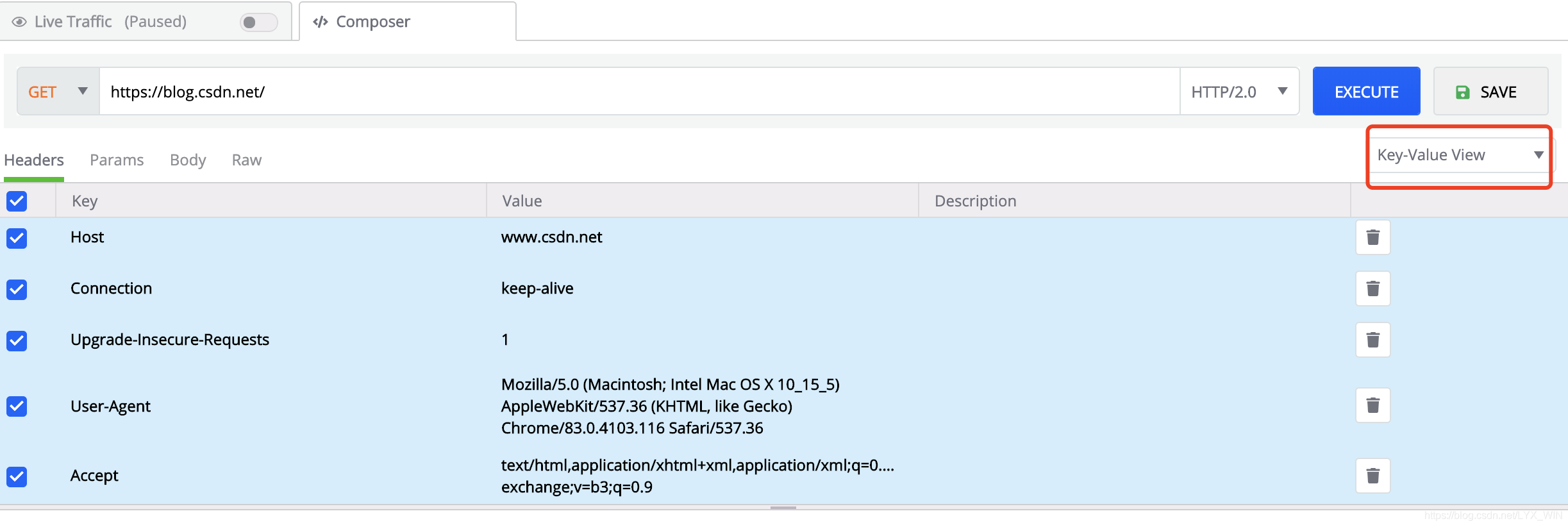Click the Upgrade-Insecure-Requests key cell

(170, 340)
